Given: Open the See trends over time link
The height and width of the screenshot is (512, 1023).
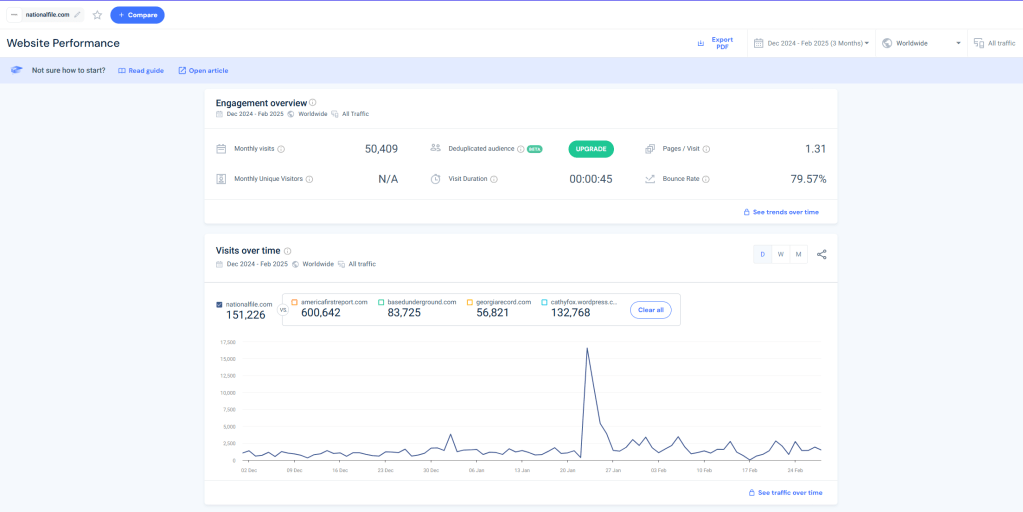Looking at the screenshot, I should click(780, 212).
